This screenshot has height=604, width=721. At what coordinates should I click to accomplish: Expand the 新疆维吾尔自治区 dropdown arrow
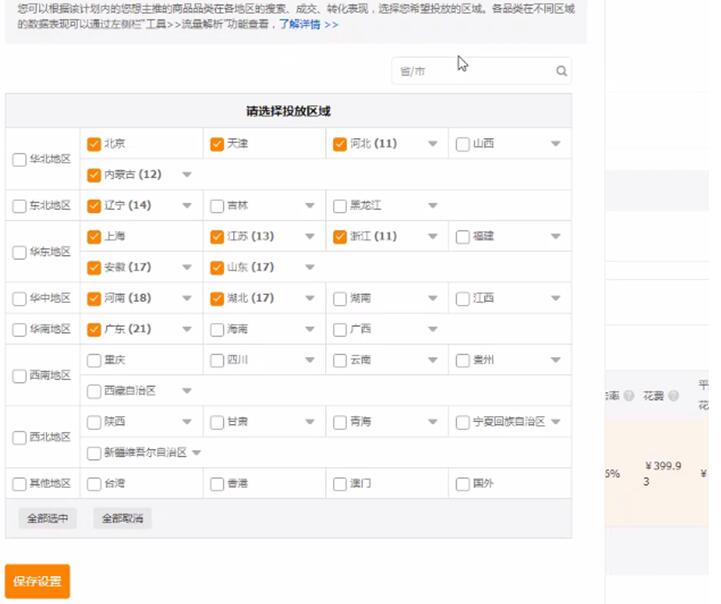(196, 453)
